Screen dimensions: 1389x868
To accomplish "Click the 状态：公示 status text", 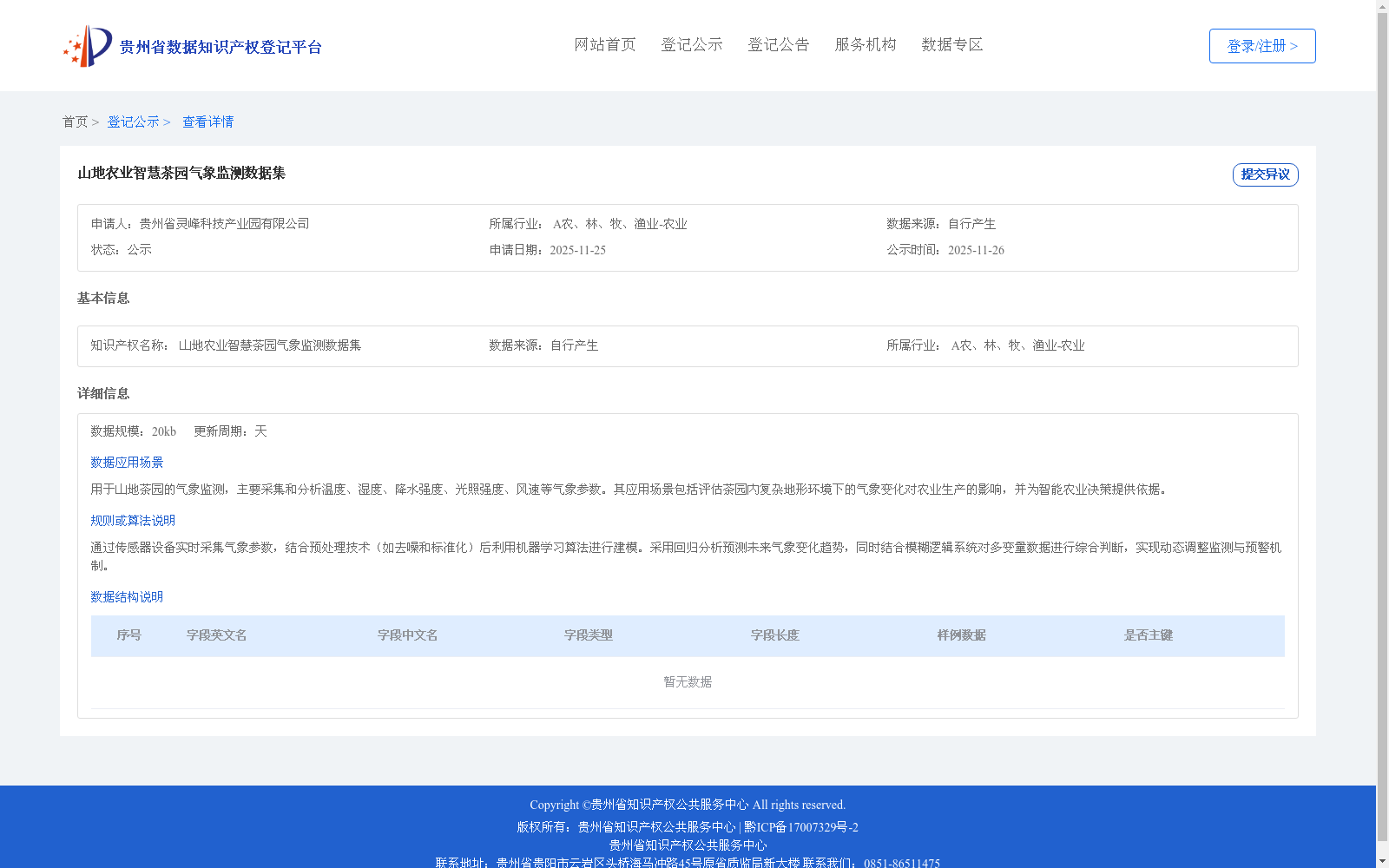I will 122,250.
